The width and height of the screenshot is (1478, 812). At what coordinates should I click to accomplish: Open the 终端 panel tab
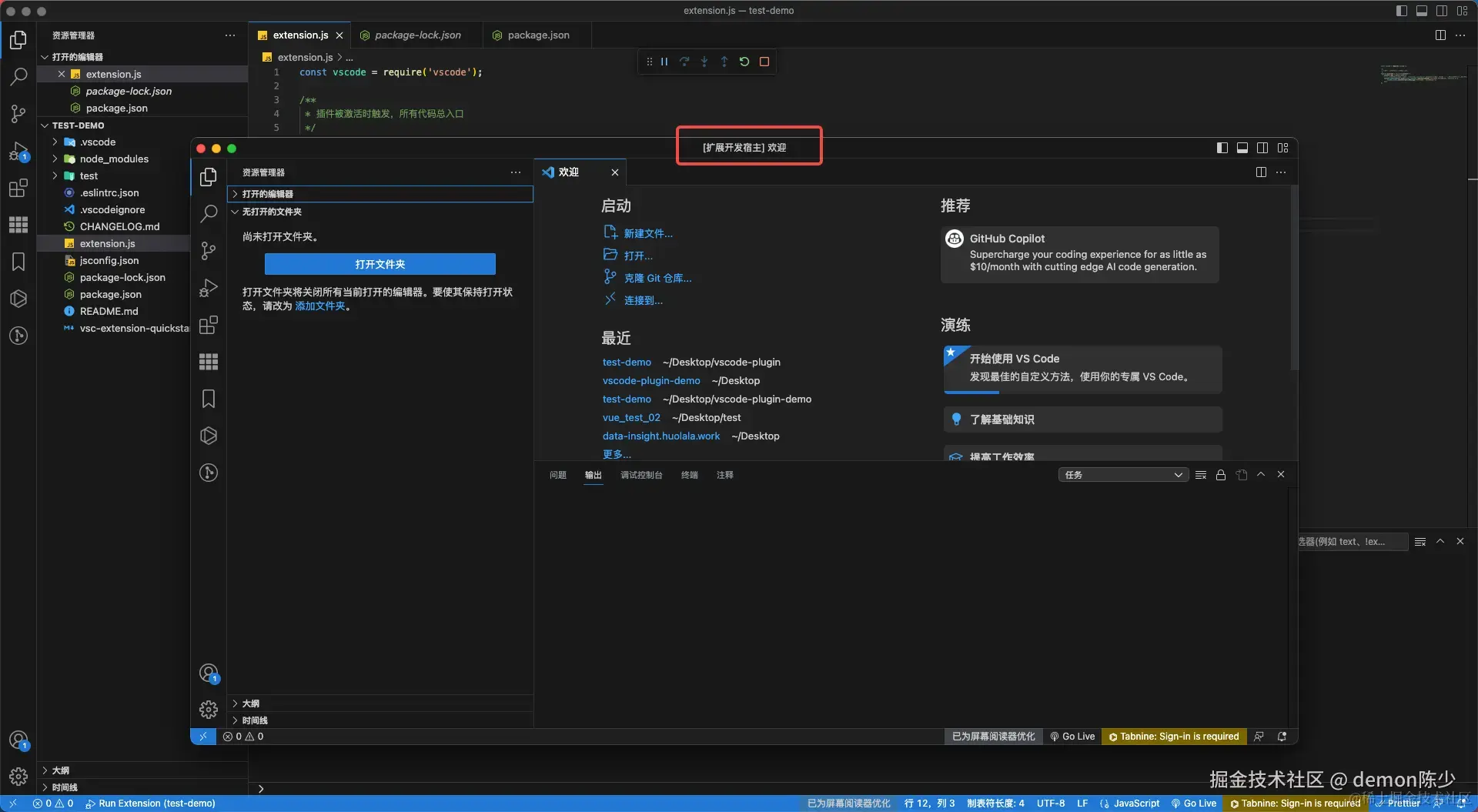click(690, 475)
